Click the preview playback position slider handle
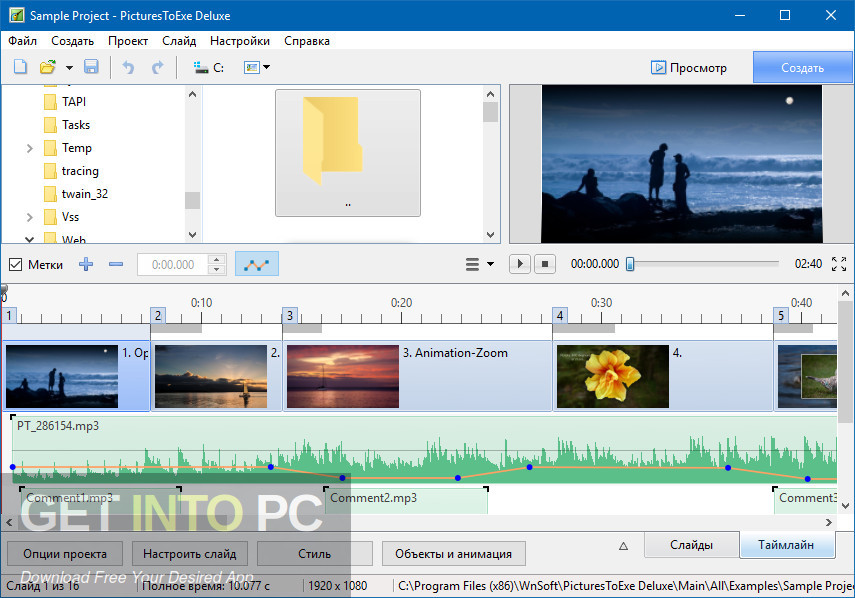The image size is (855, 598). click(630, 264)
